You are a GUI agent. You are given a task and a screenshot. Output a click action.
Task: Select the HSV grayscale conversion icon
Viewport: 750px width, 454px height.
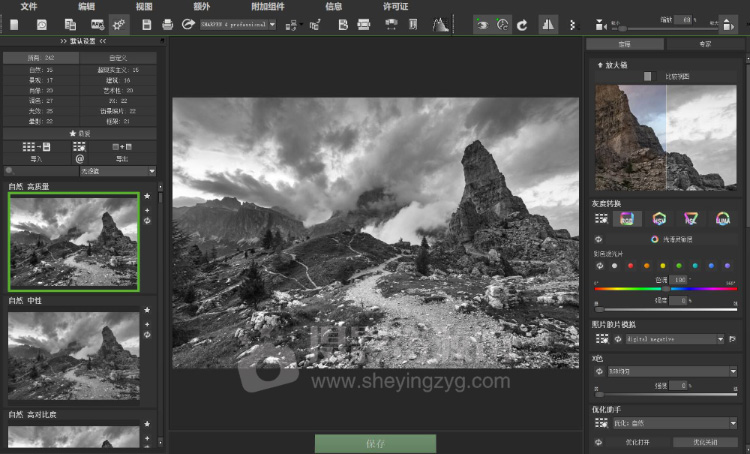pyautogui.click(x=659, y=218)
